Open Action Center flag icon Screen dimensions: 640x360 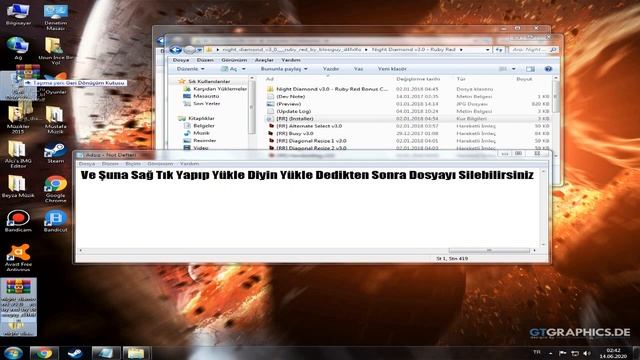562,353
